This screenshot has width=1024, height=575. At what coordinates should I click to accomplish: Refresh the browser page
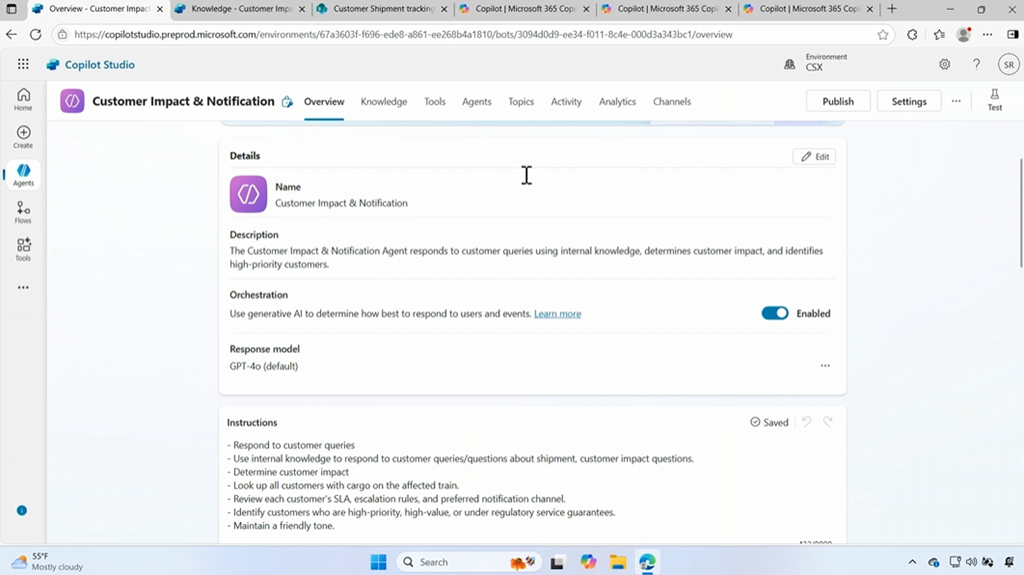35,35
